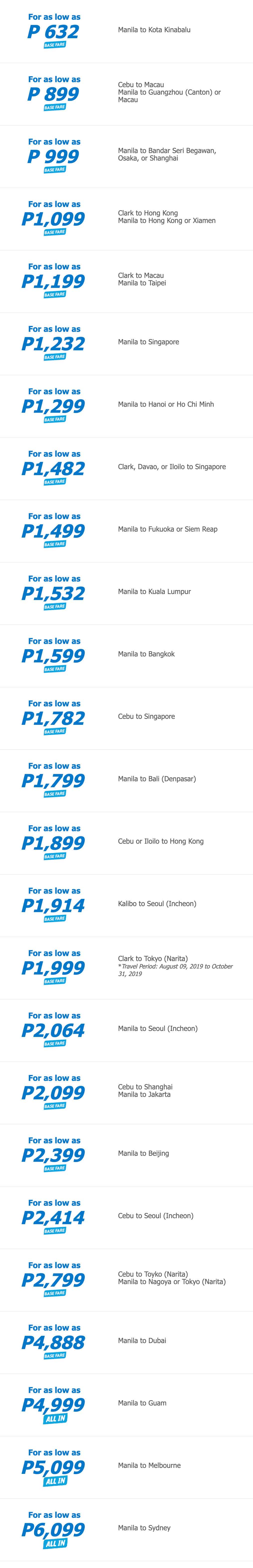Click the BASE FARE badge under P2,064
This screenshot has width=253, height=1568.
coord(55,1043)
